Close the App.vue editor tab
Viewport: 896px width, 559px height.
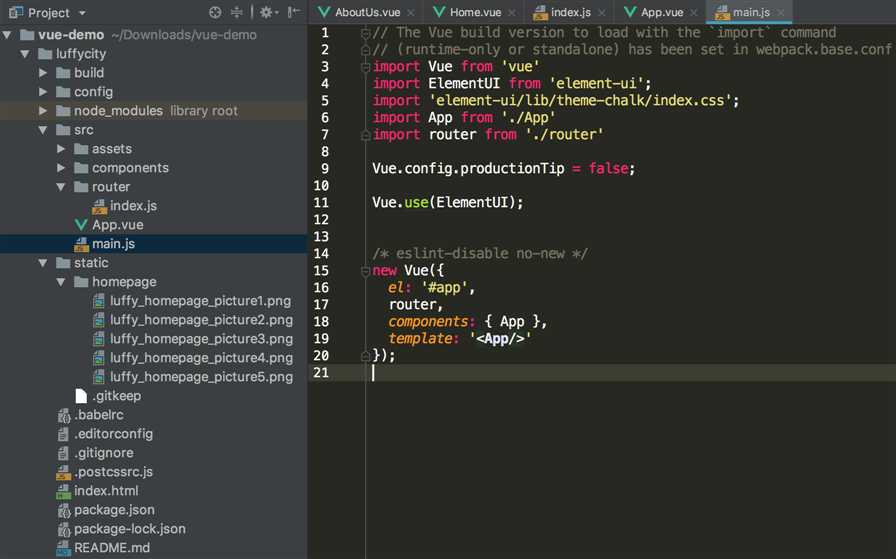point(694,13)
